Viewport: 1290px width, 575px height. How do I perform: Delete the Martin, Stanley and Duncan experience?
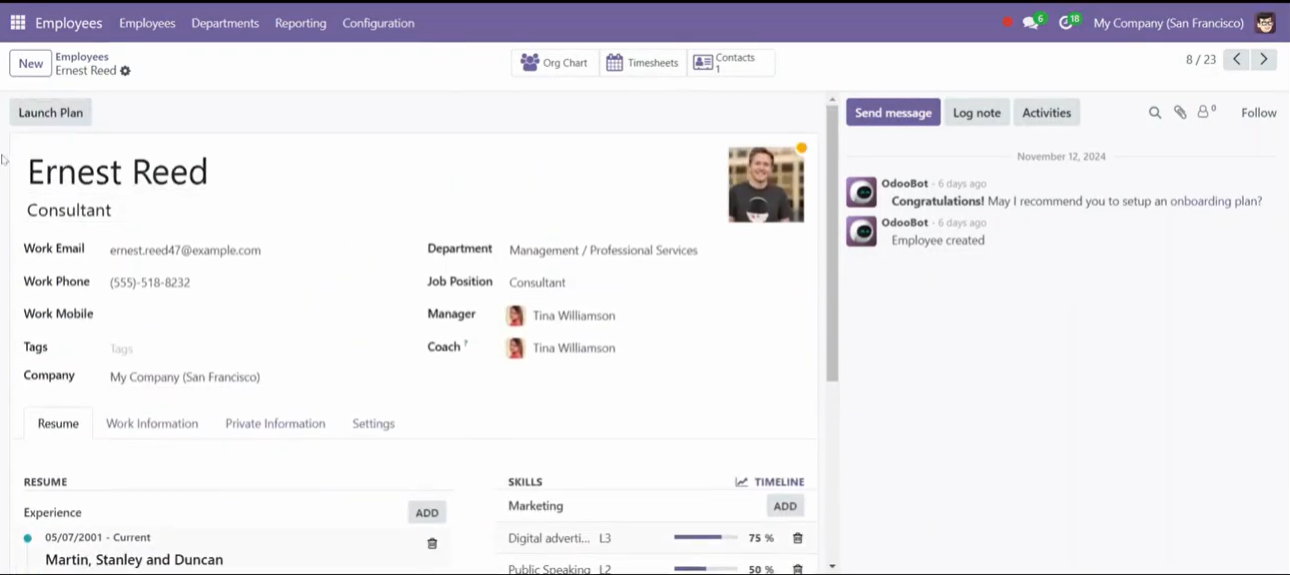tap(432, 543)
